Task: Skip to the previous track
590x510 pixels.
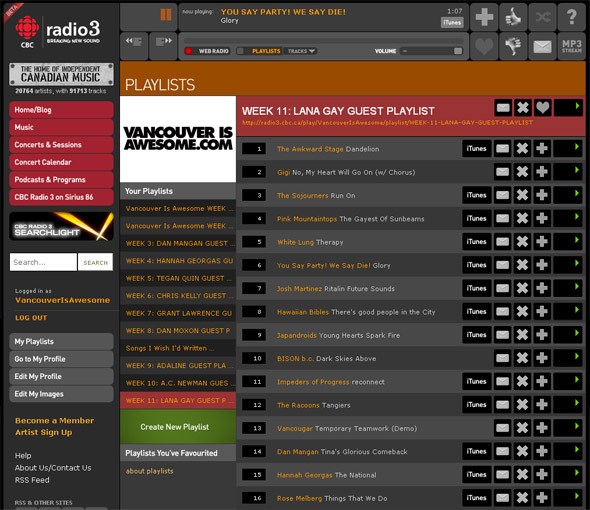Action: click(134, 45)
